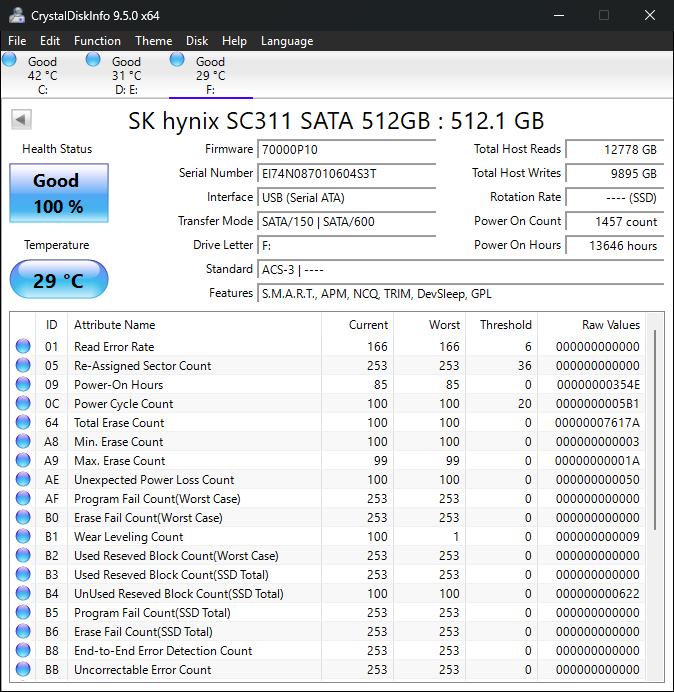
Task: Click the status icon for Erase Fail Count(SSD Total)
Action: [23, 631]
